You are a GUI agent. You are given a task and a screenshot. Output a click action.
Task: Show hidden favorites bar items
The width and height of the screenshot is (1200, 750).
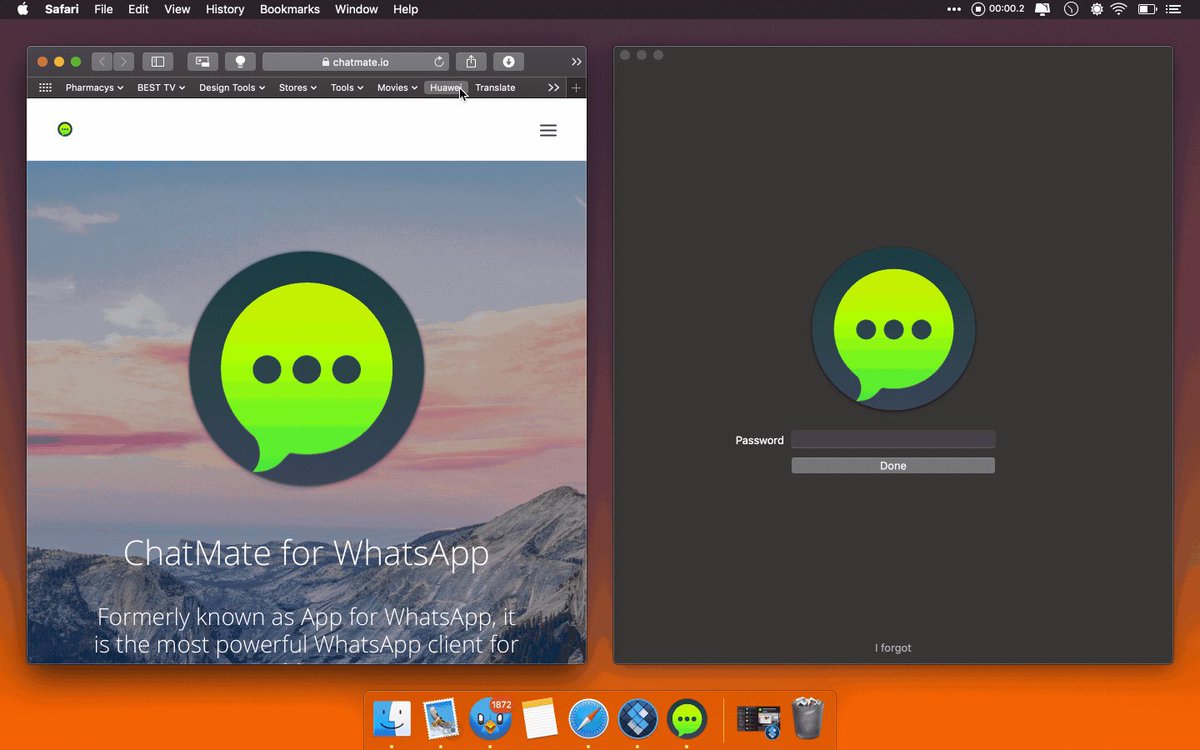point(554,88)
